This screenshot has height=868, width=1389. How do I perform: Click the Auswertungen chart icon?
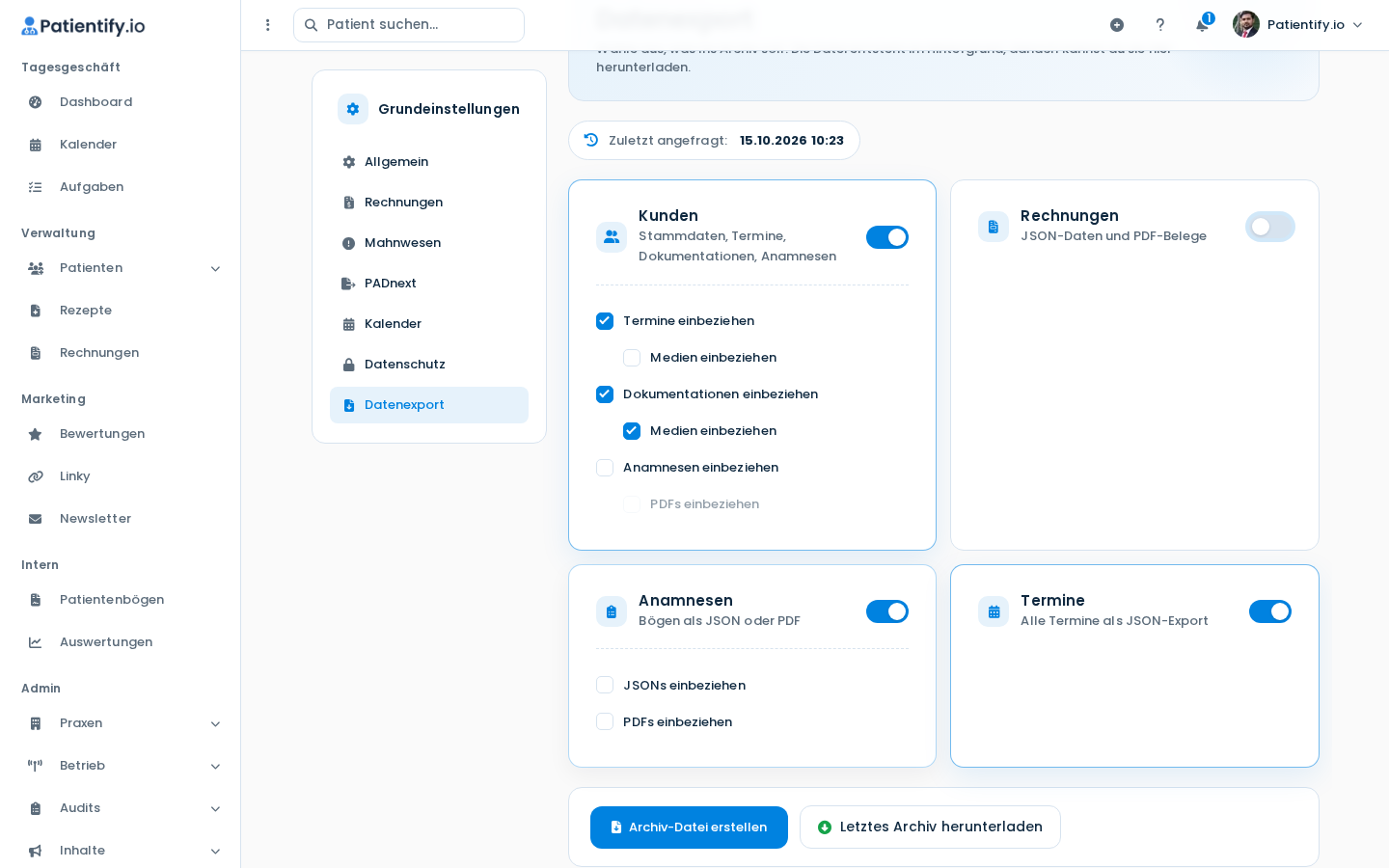tap(36, 642)
